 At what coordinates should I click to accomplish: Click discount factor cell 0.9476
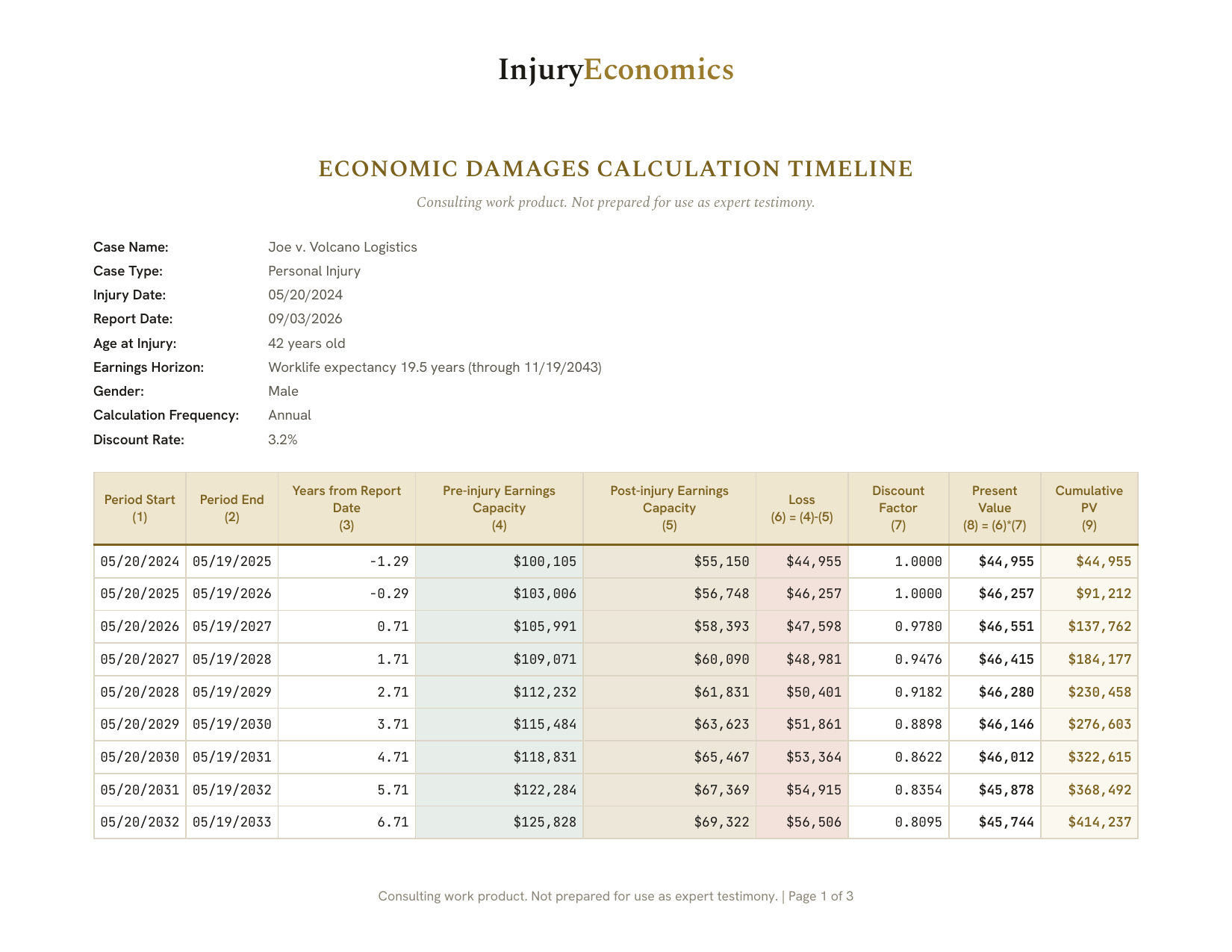tap(898, 659)
